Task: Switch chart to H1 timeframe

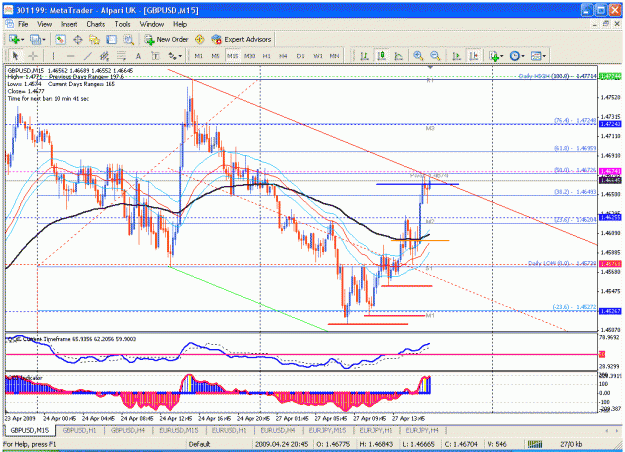Action: pos(267,56)
